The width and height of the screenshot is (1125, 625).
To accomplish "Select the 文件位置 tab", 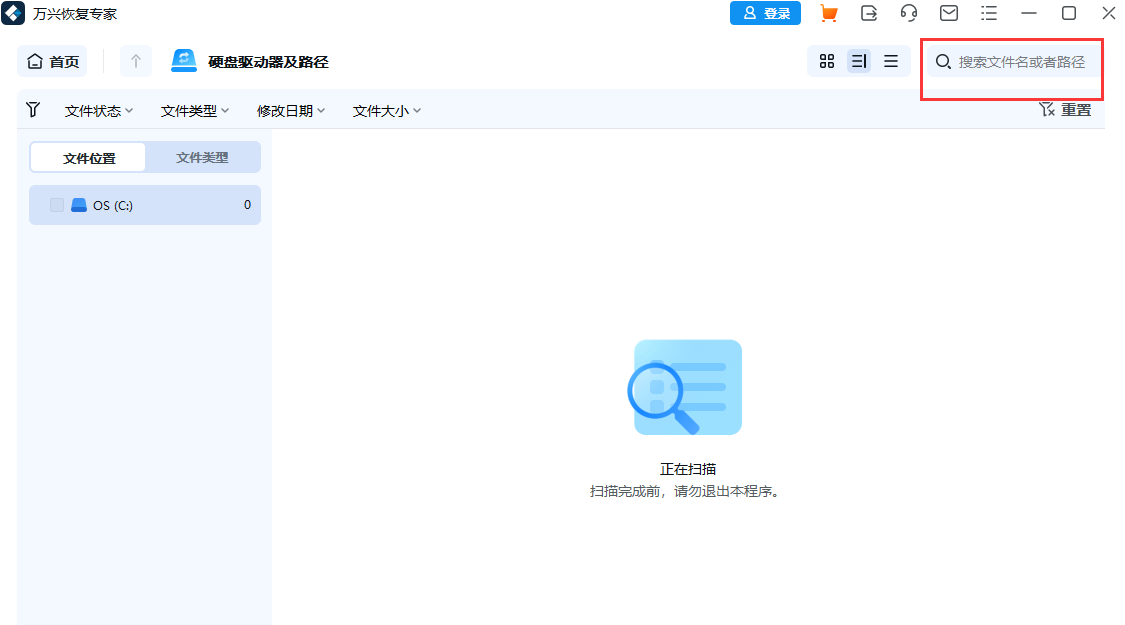I will [88, 157].
